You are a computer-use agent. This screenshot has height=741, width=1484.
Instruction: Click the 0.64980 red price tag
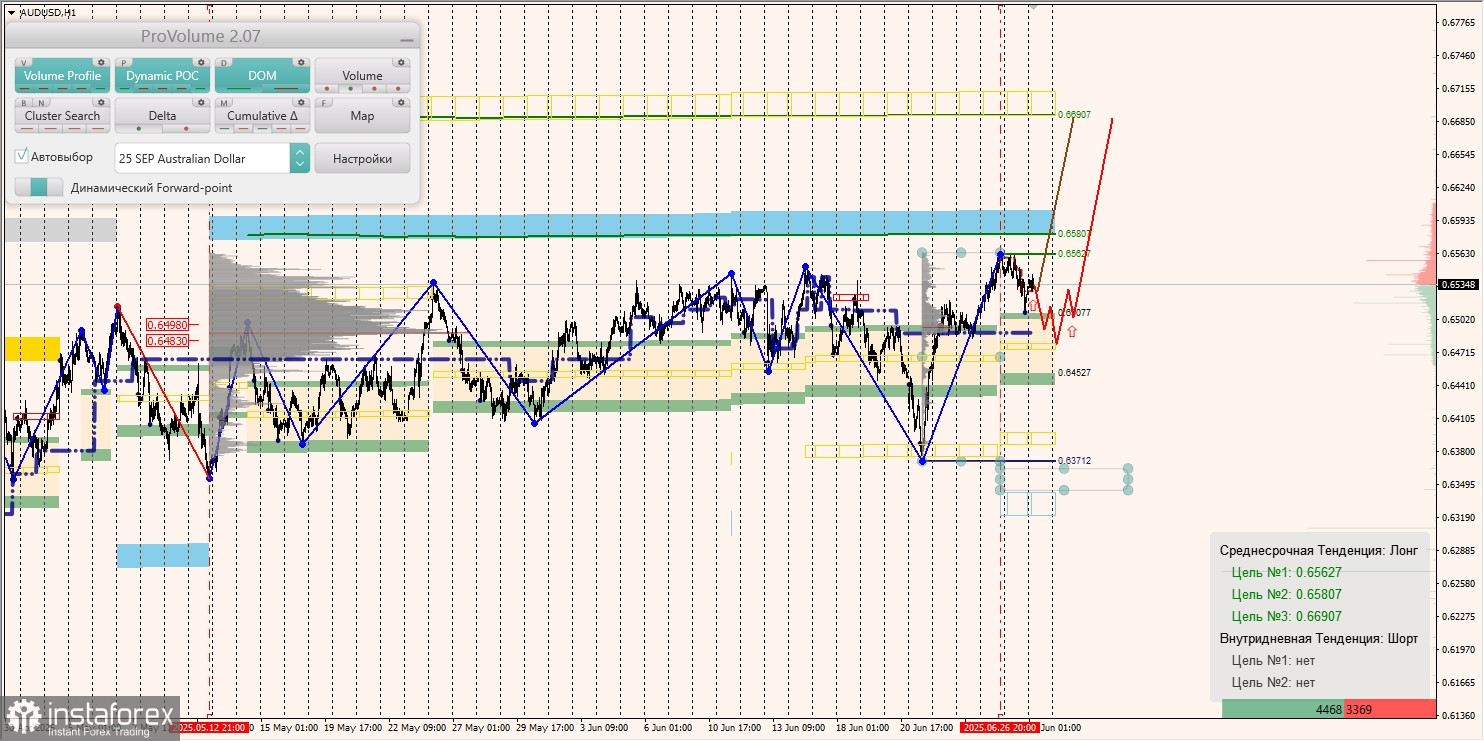[166, 324]
